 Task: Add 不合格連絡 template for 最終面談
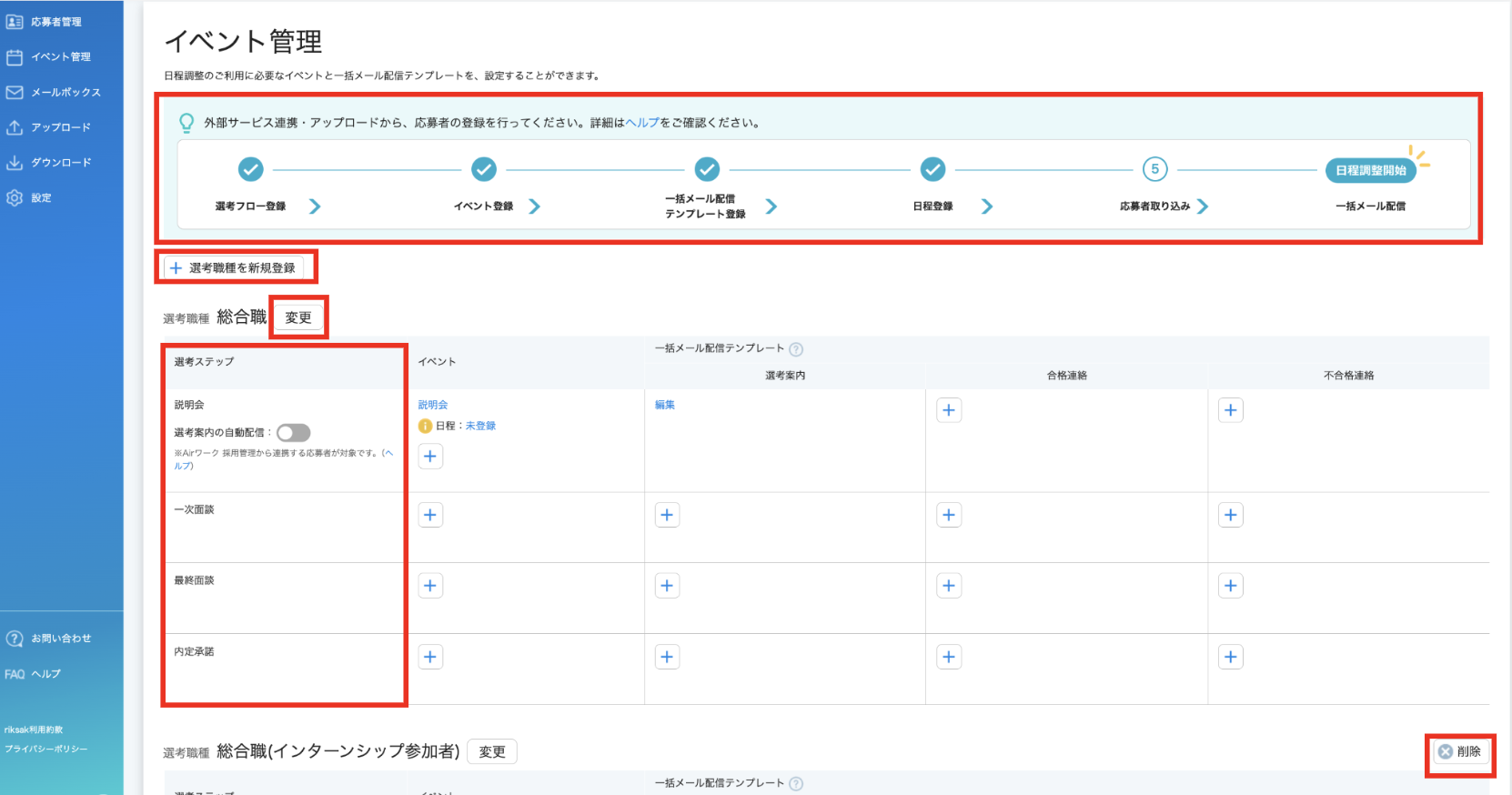pyautogui.click(x=1231, y=586)
